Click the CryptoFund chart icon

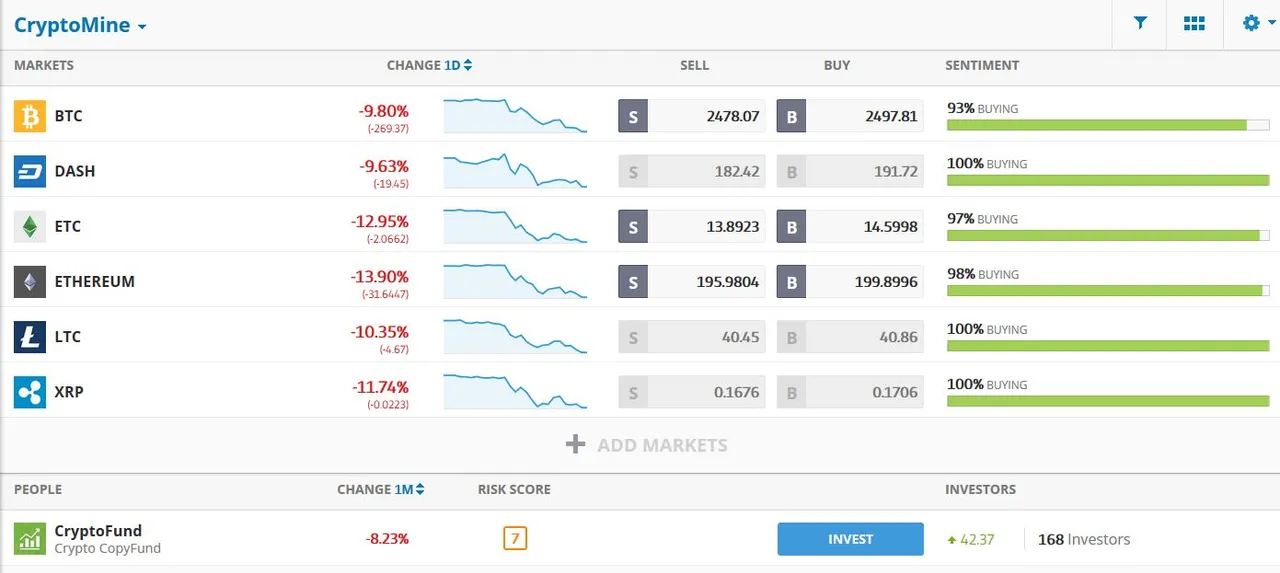(30, 539)
